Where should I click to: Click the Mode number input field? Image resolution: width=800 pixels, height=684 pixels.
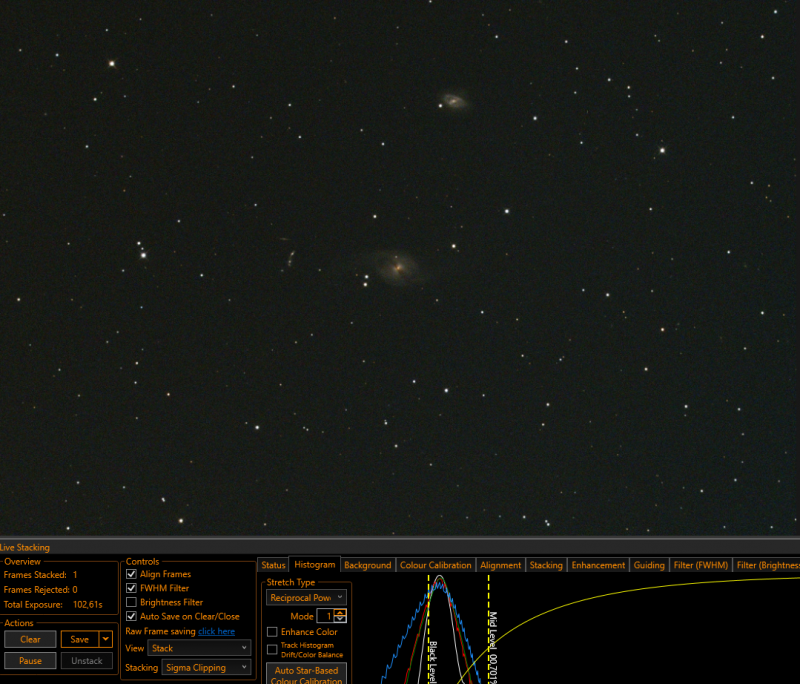[x=326, y=616]
